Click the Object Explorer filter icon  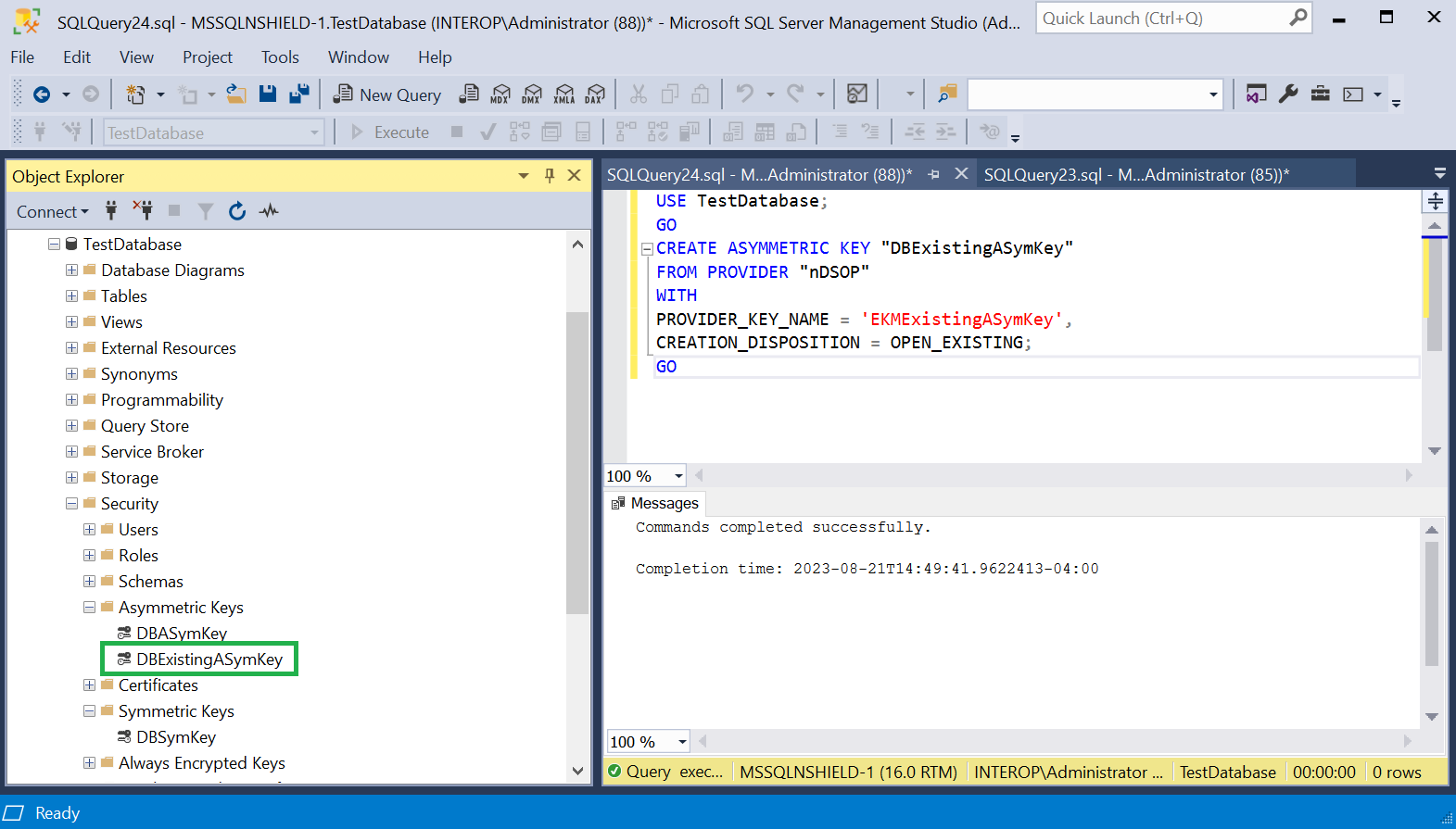(206, 211)
